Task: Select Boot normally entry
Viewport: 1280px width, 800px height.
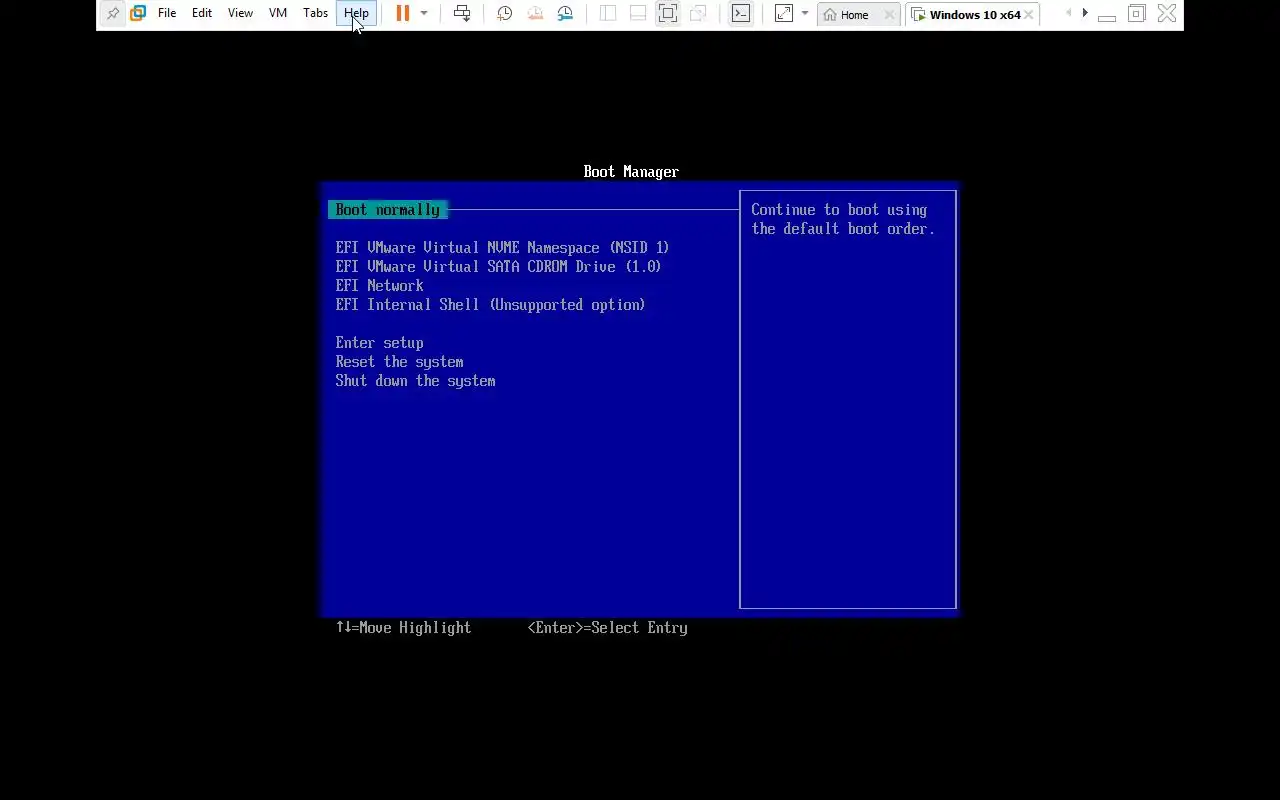Action: (388, 210)
